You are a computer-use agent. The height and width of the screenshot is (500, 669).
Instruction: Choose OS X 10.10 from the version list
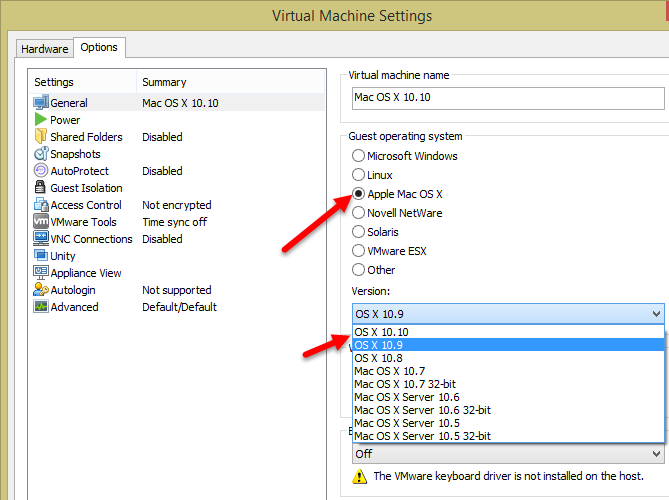[x=381, y=332]
